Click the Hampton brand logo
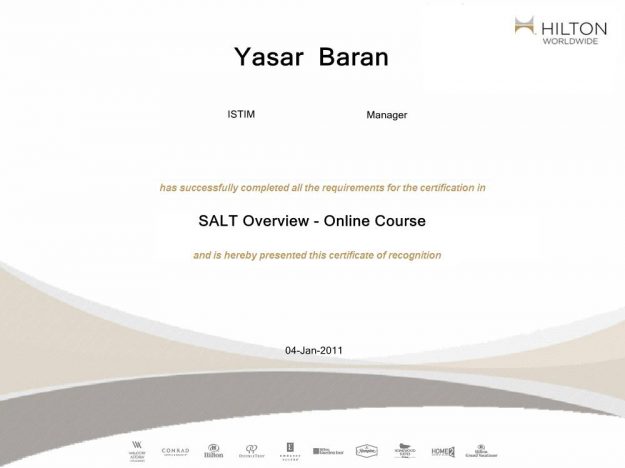 click(x=368, y=451)
